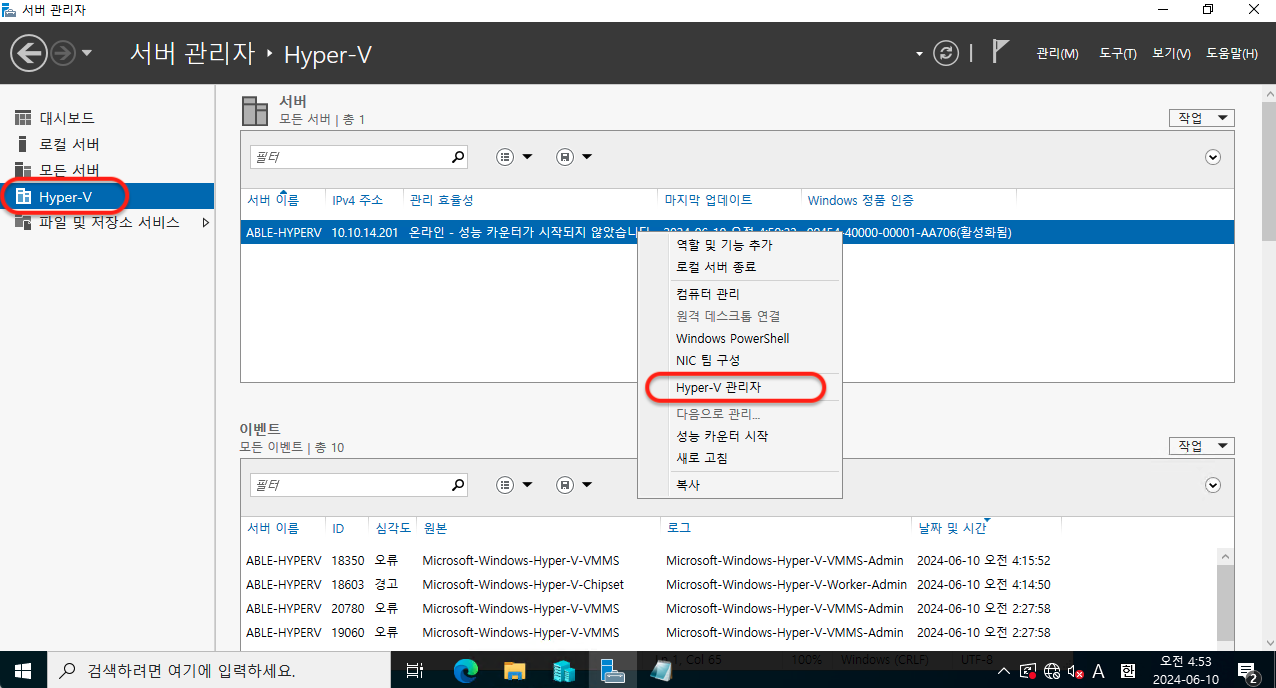Open the 작업 dropdown in events section

(x=1201, y=446)
